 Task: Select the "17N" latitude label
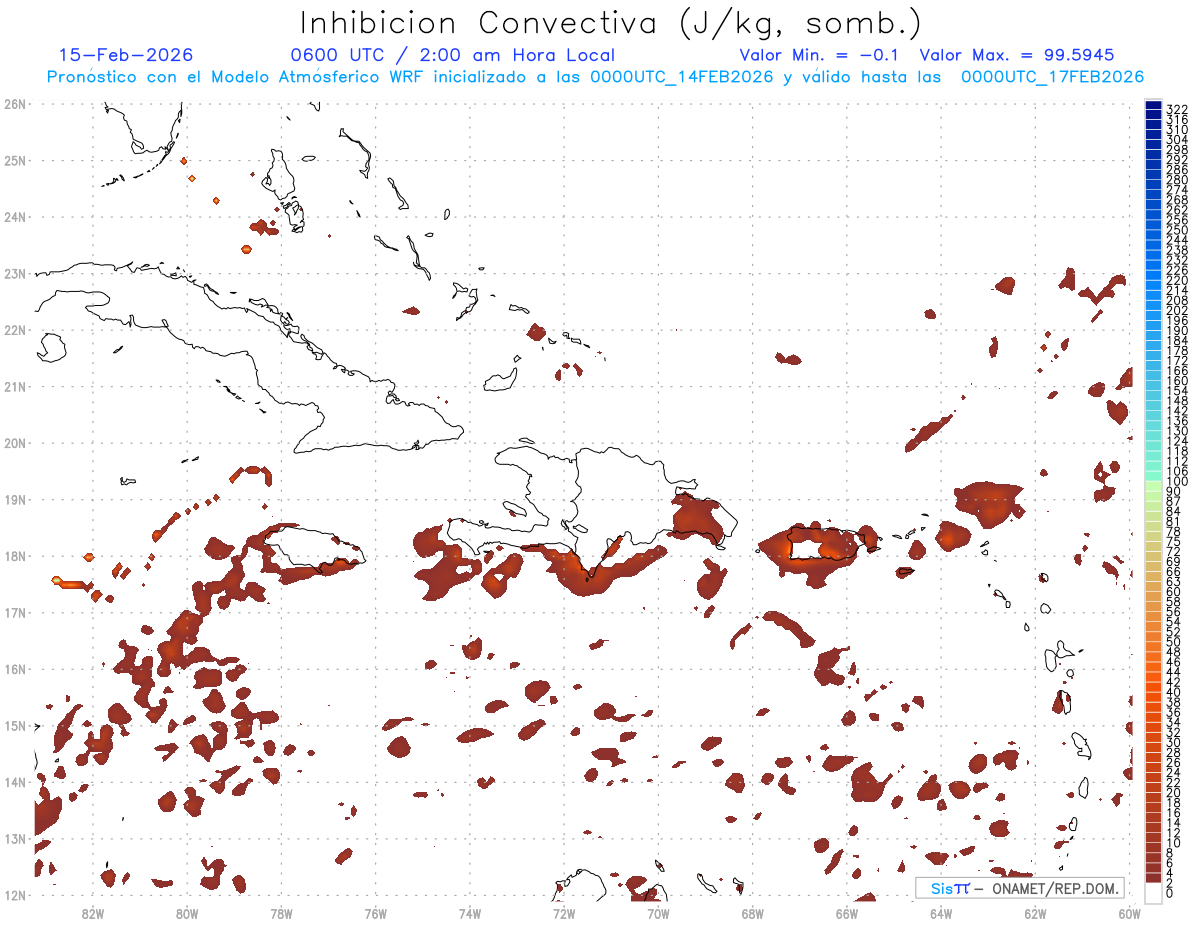tap(15, 612)
